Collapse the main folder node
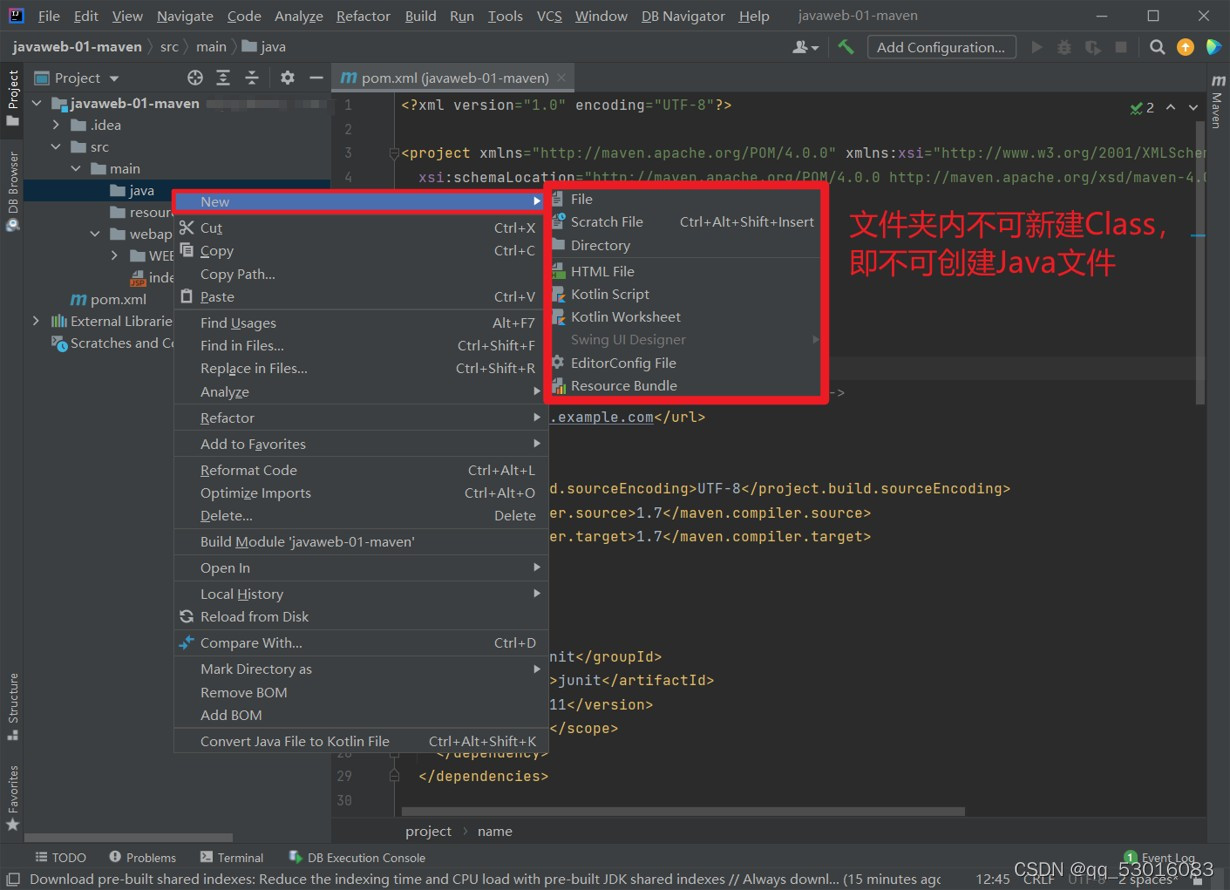The height and width of the screenshot is (890, 1230). pos(75,169)
